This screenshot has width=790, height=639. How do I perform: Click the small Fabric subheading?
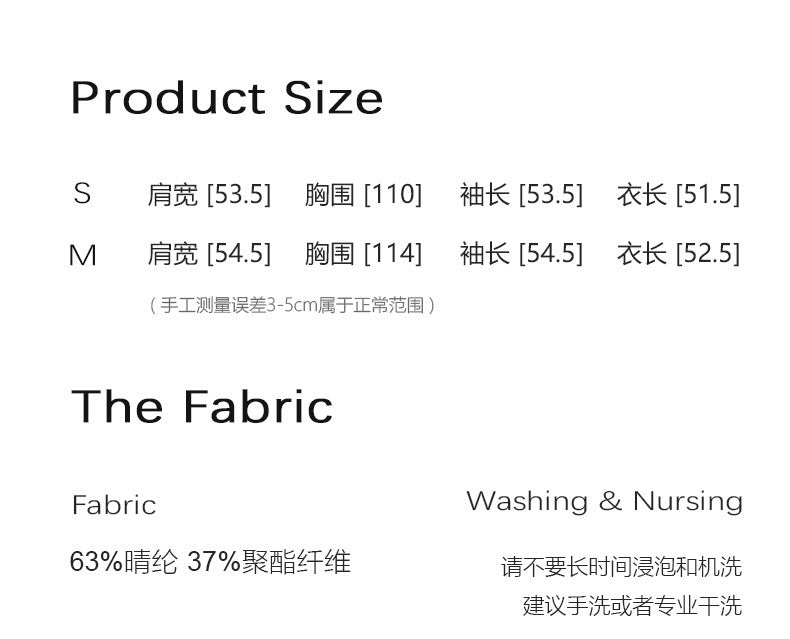[114, 505]
